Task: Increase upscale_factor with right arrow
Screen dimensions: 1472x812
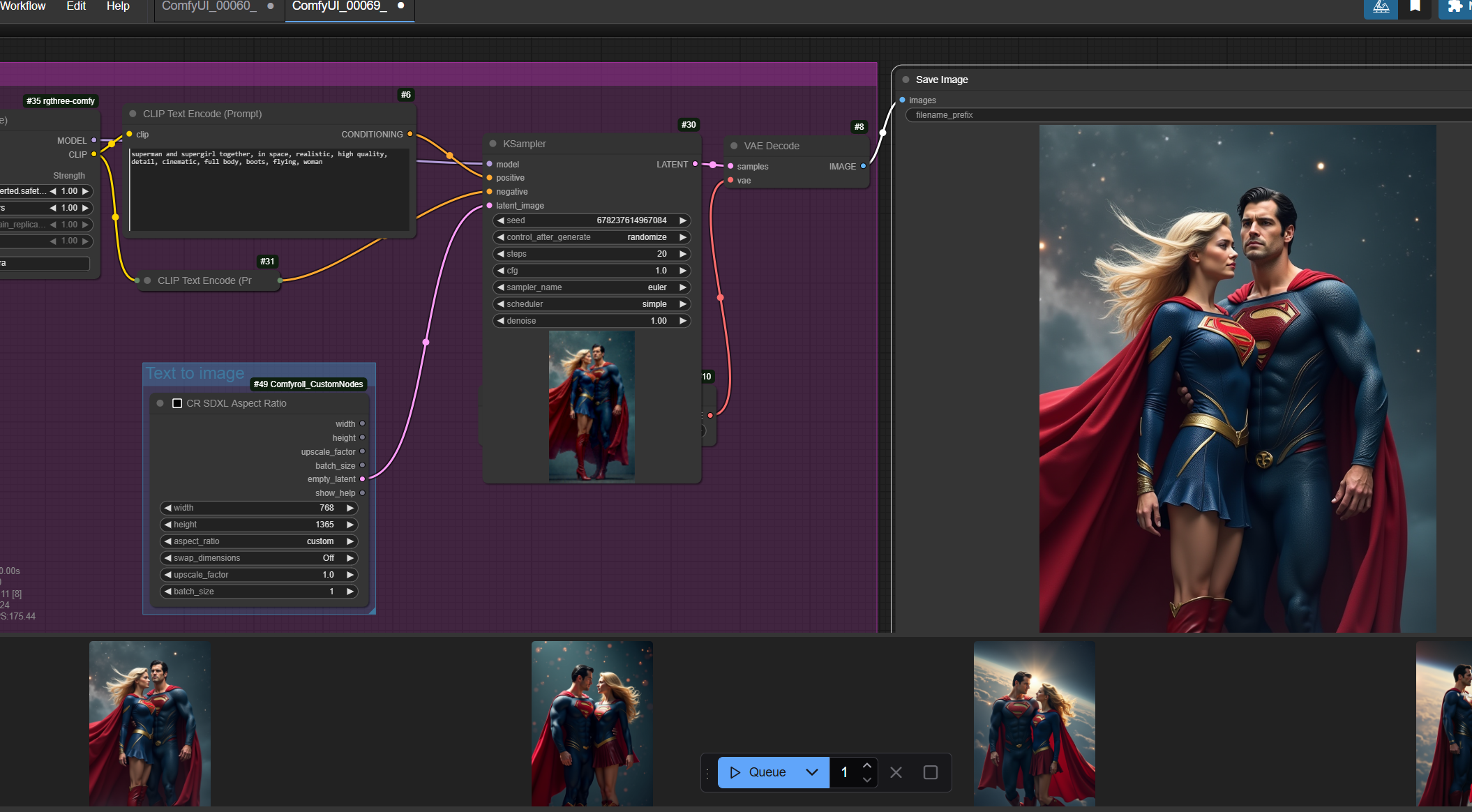Action: 350,575
